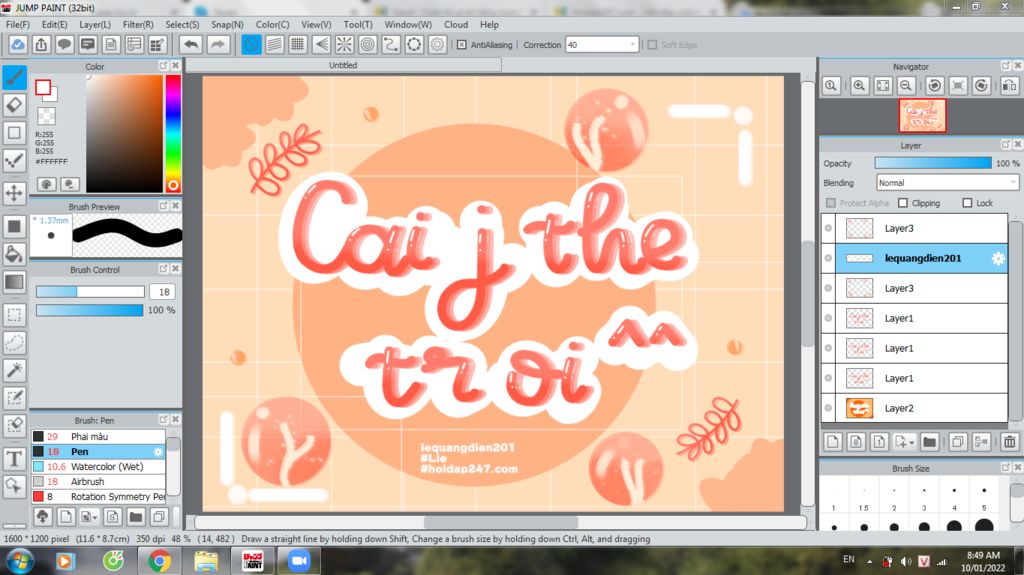Select the Eraser tool

pos(14,105)
